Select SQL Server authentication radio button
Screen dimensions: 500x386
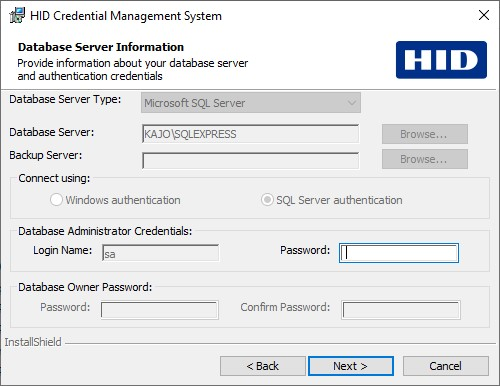point(267,200)
